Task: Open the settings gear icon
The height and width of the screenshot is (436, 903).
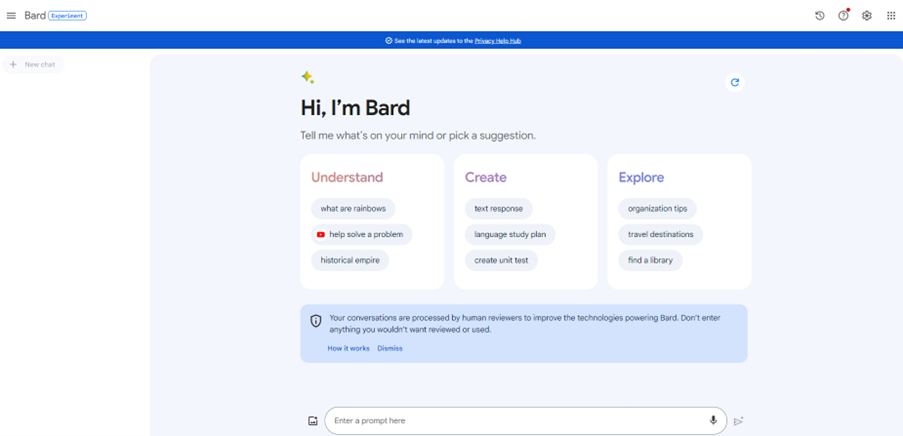Action: tap(867, 16)
